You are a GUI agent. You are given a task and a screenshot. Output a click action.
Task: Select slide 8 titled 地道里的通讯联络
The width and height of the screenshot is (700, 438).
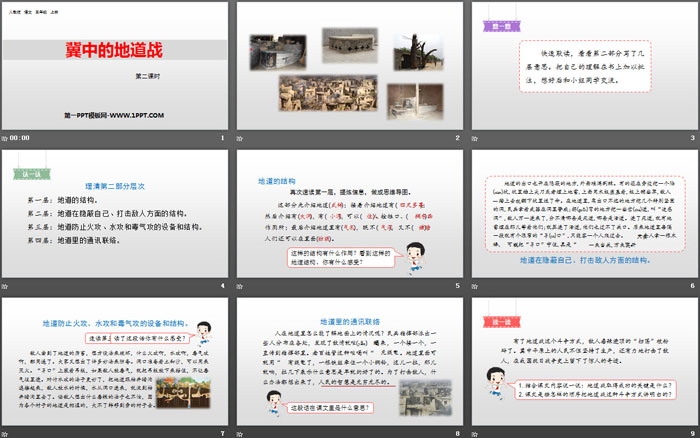click(350, 361)
